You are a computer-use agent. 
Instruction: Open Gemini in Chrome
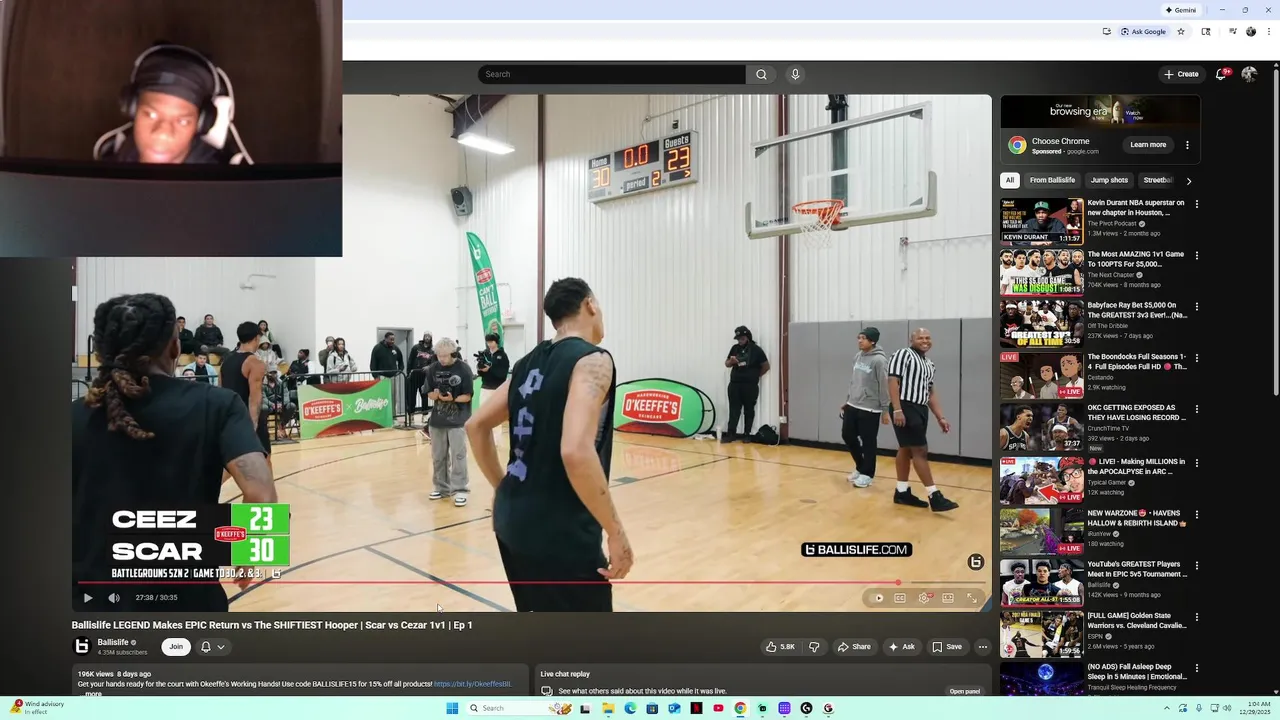pyautogui.click(x=1181, y=10)
